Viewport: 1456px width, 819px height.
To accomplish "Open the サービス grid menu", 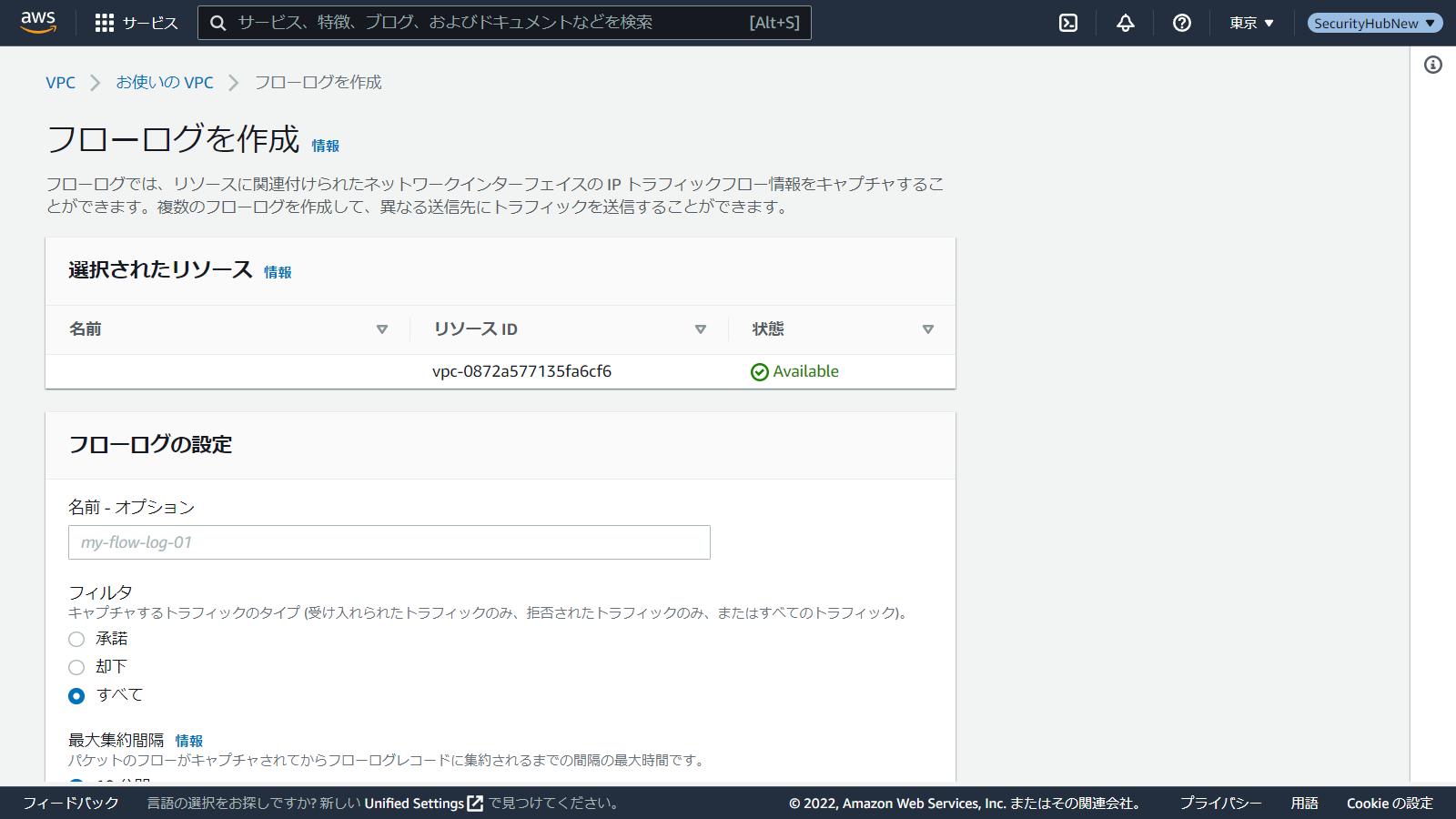I will pyautogui.click(x=136, y=23).
